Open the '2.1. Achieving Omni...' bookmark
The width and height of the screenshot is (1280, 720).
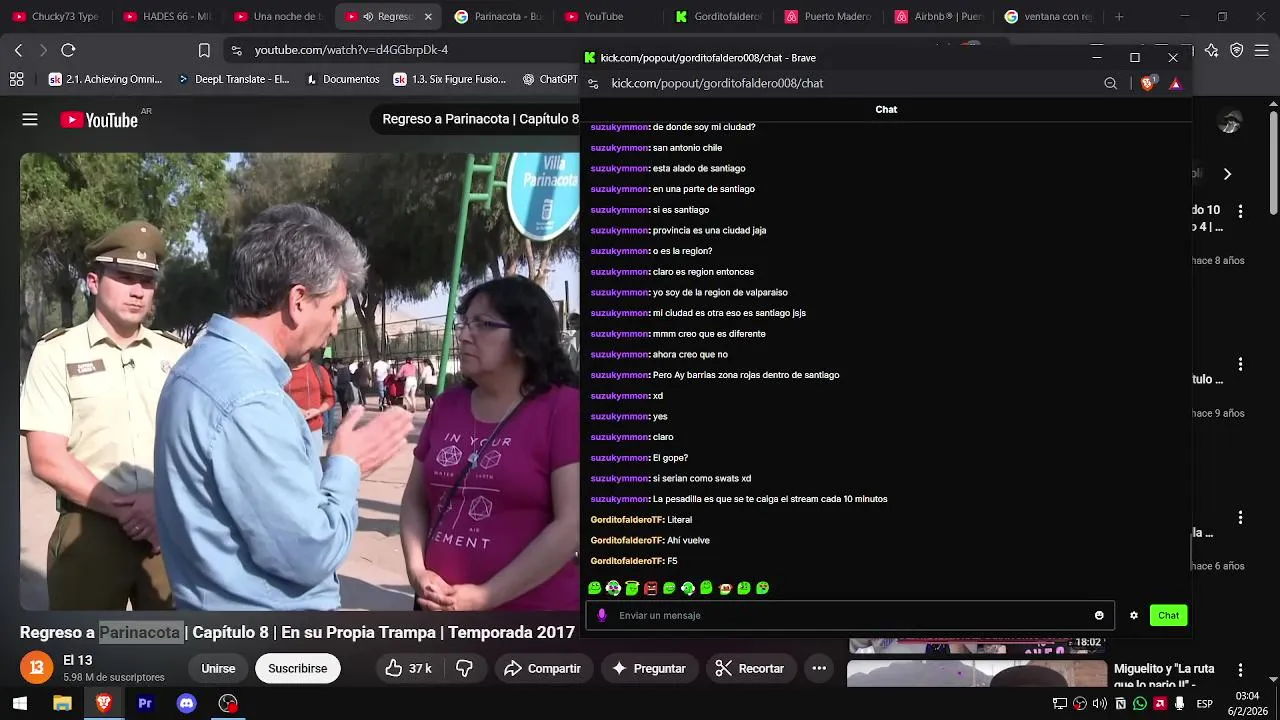(105, 79)
